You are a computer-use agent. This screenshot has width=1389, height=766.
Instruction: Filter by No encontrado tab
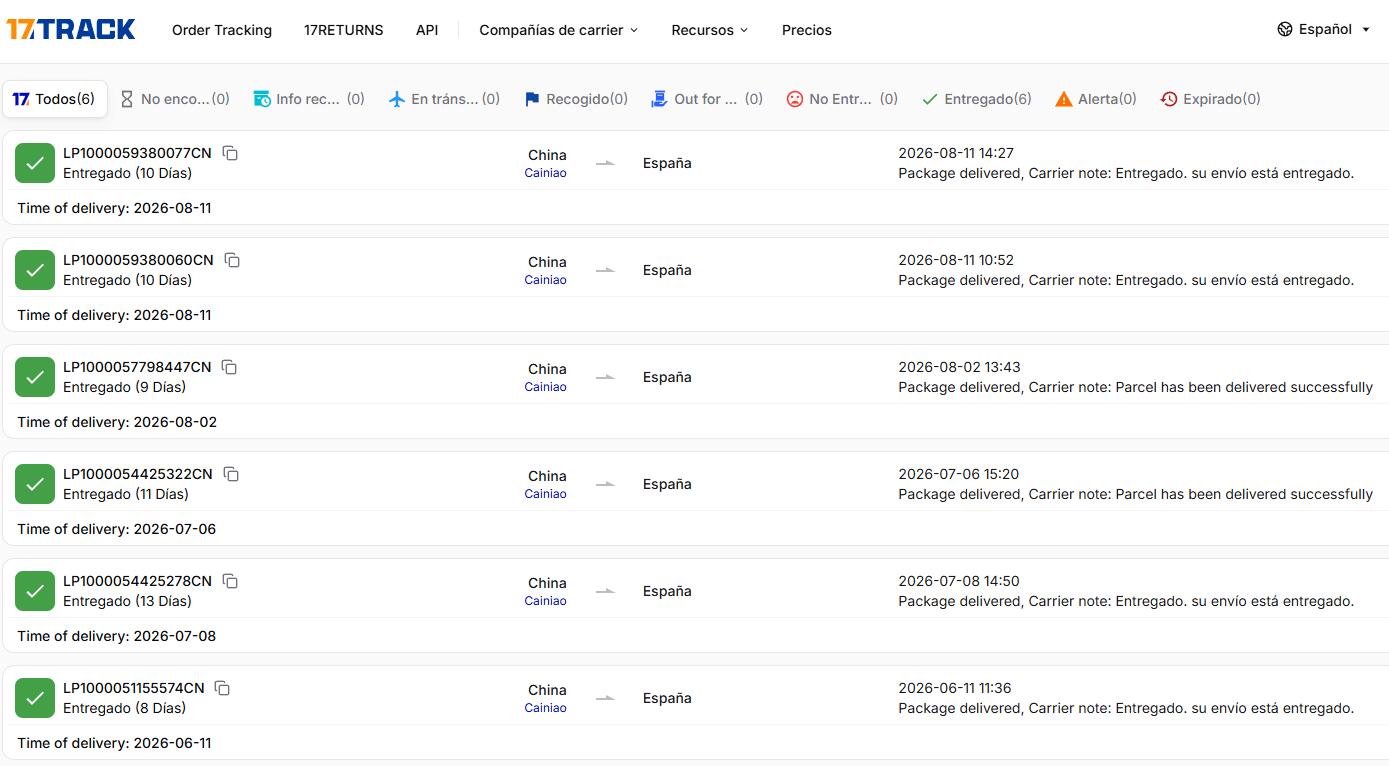[175, 99]
